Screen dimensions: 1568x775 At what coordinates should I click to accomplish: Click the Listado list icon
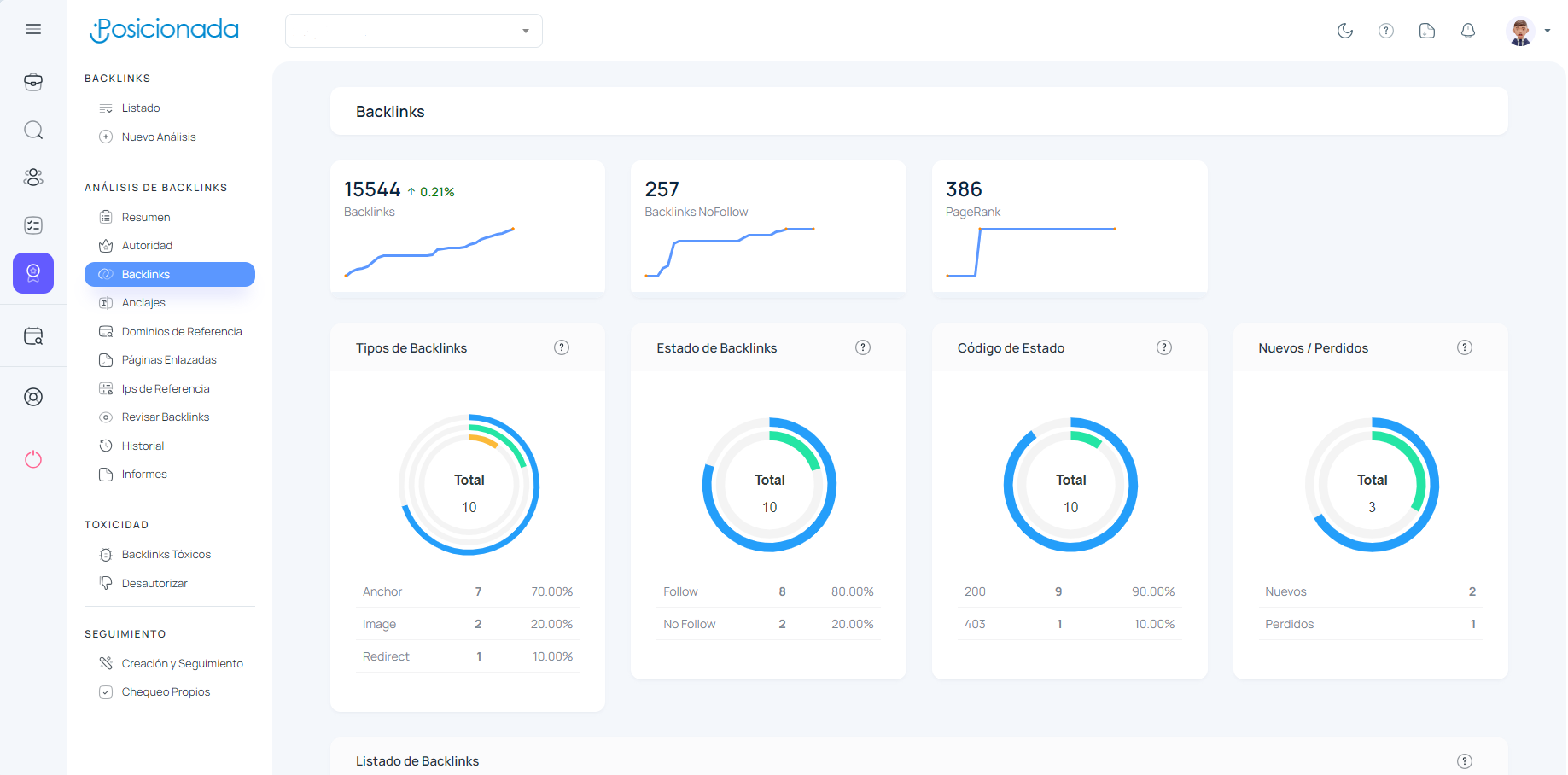pos(106,108)
